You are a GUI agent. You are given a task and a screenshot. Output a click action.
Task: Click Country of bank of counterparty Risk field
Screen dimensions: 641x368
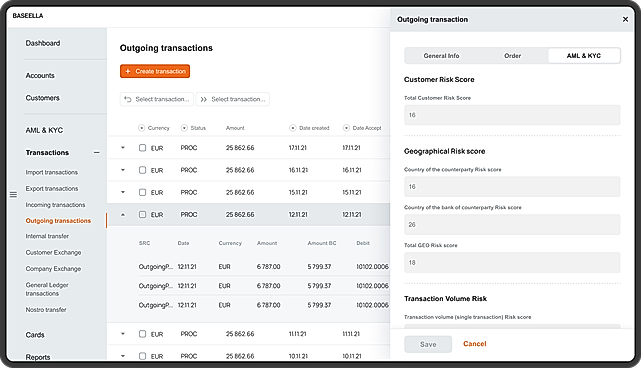pyautogui.click(x=512, y=224)
